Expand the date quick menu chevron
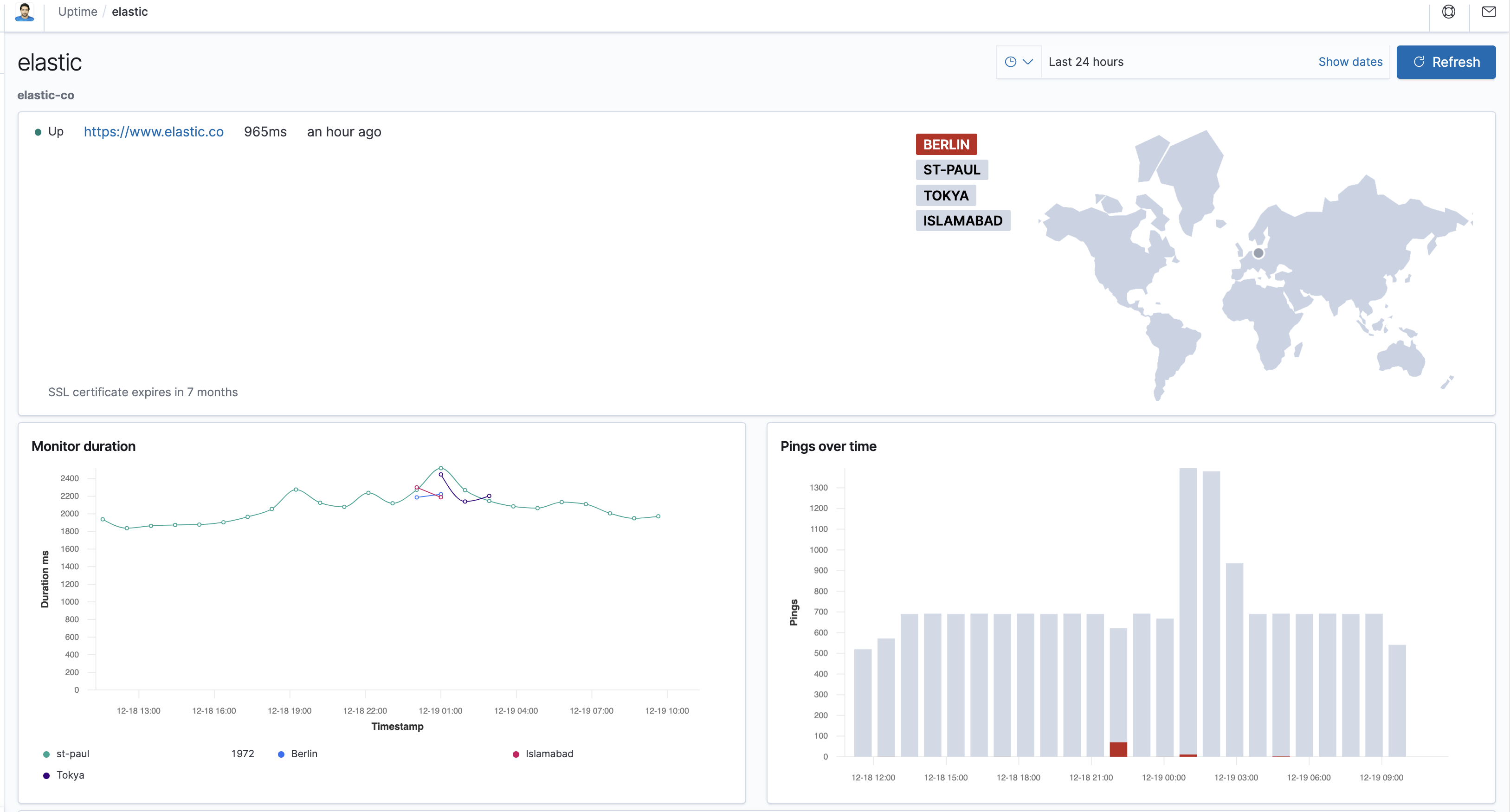The width and height of the screenshot is (1510, 812). pos(1028,62)
